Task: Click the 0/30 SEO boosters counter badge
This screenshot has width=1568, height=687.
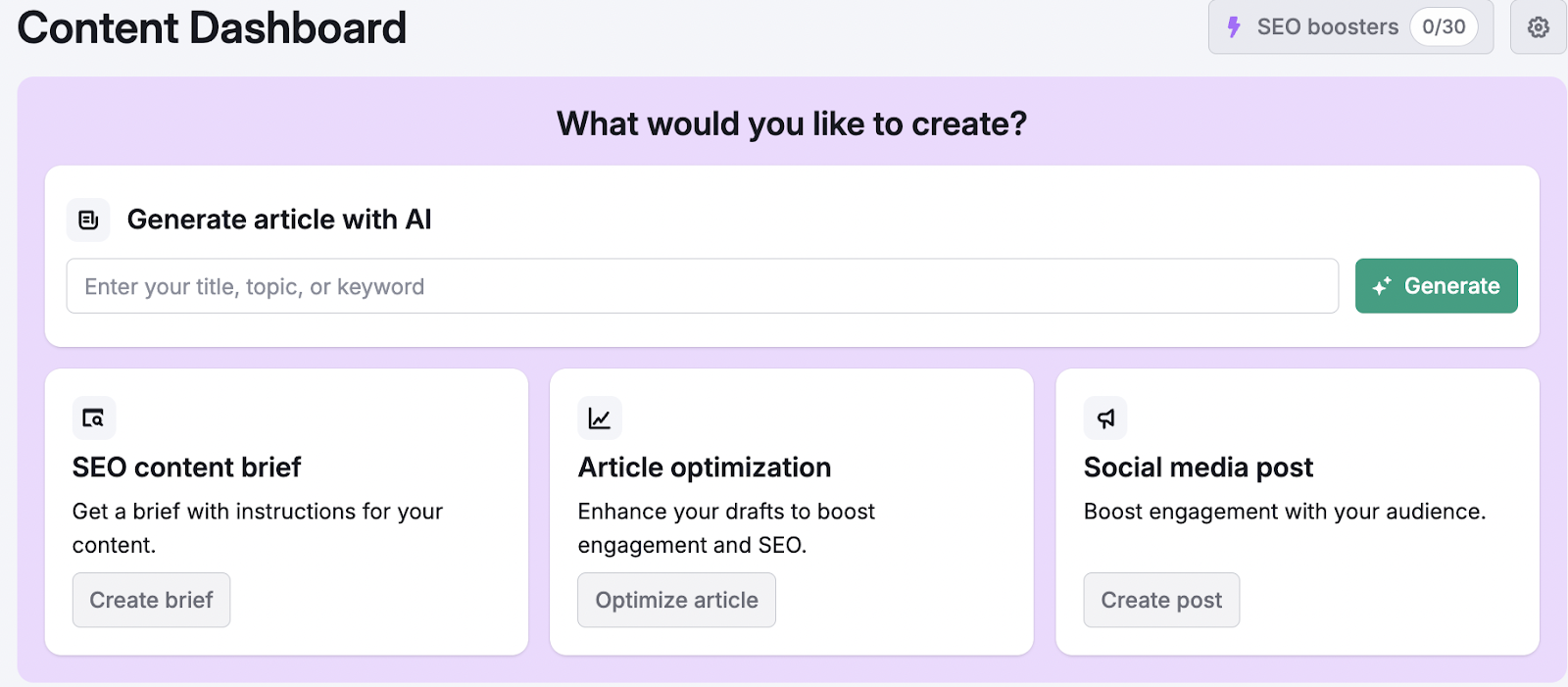Action: [x=1444, y=27]
